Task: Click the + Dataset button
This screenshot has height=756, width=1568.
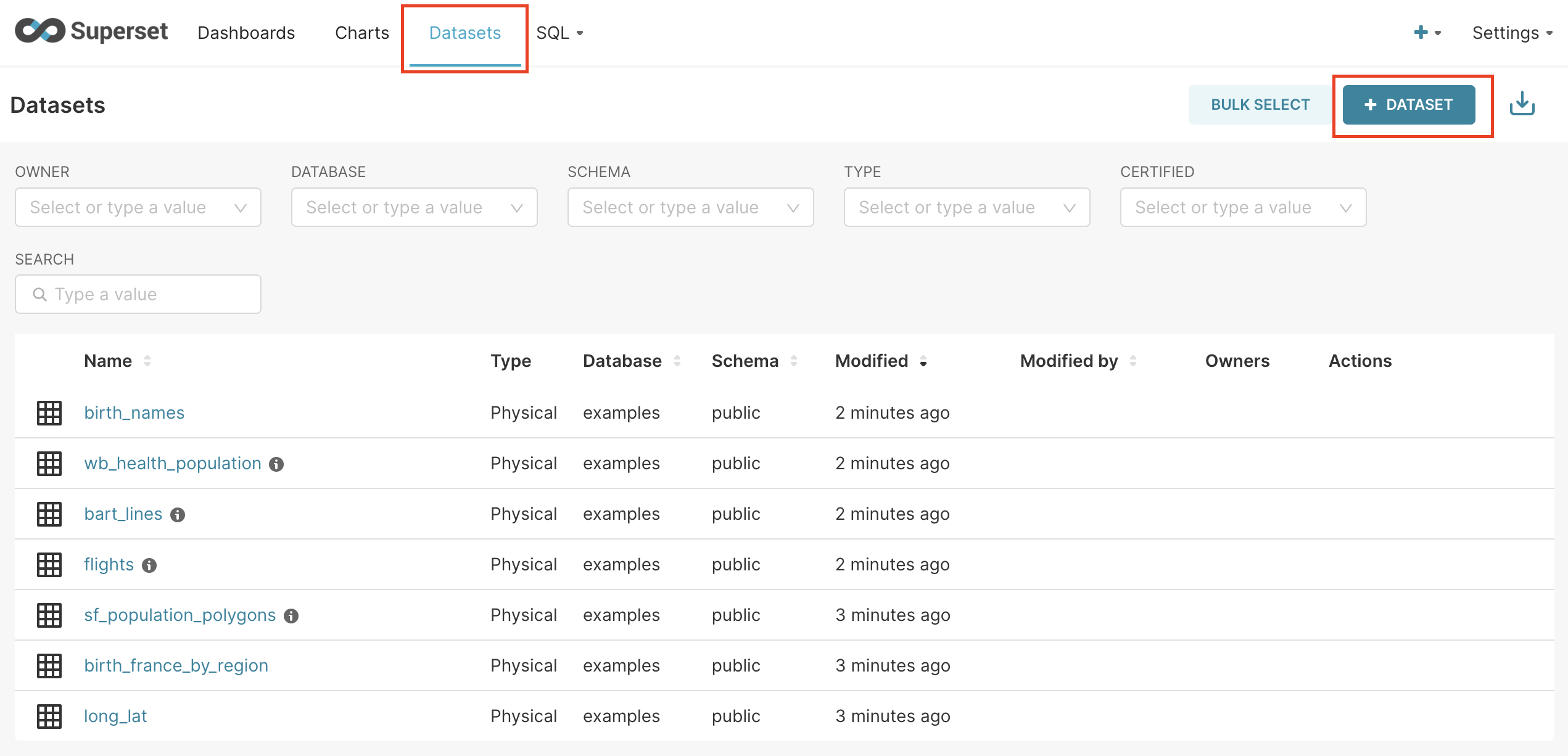Action: (x=1409, y=104)
